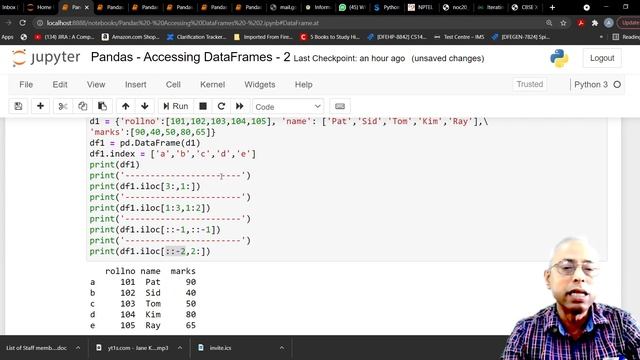This screenshot has width=640, height=360.
Task: Open the Cell menu
Action: click(173, 84)
